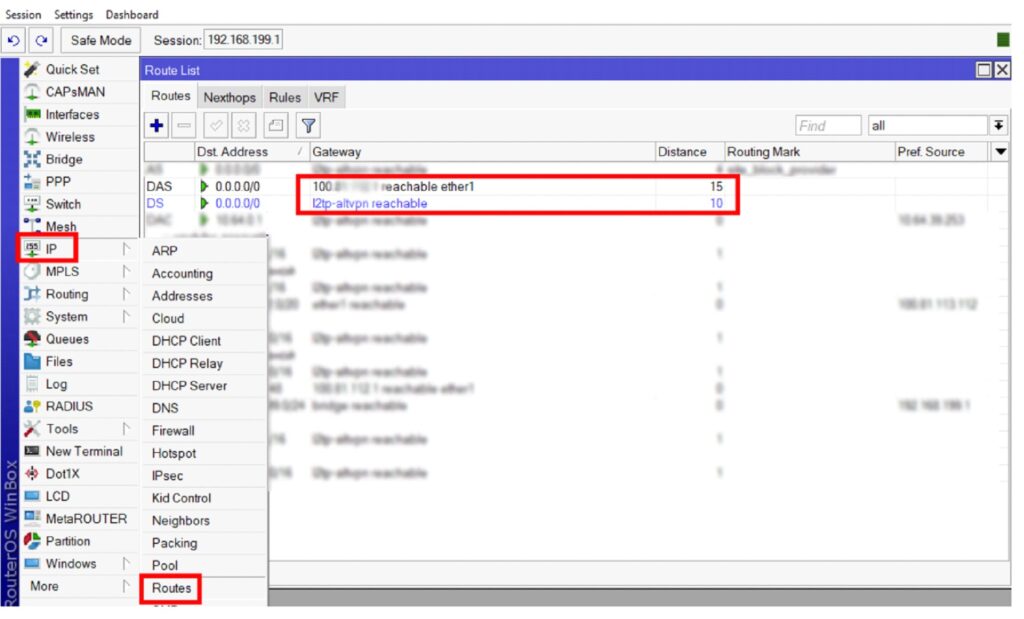Select Routes in the IP submenu
This screenshot has height=619, width=1024.
pos(171,588)
